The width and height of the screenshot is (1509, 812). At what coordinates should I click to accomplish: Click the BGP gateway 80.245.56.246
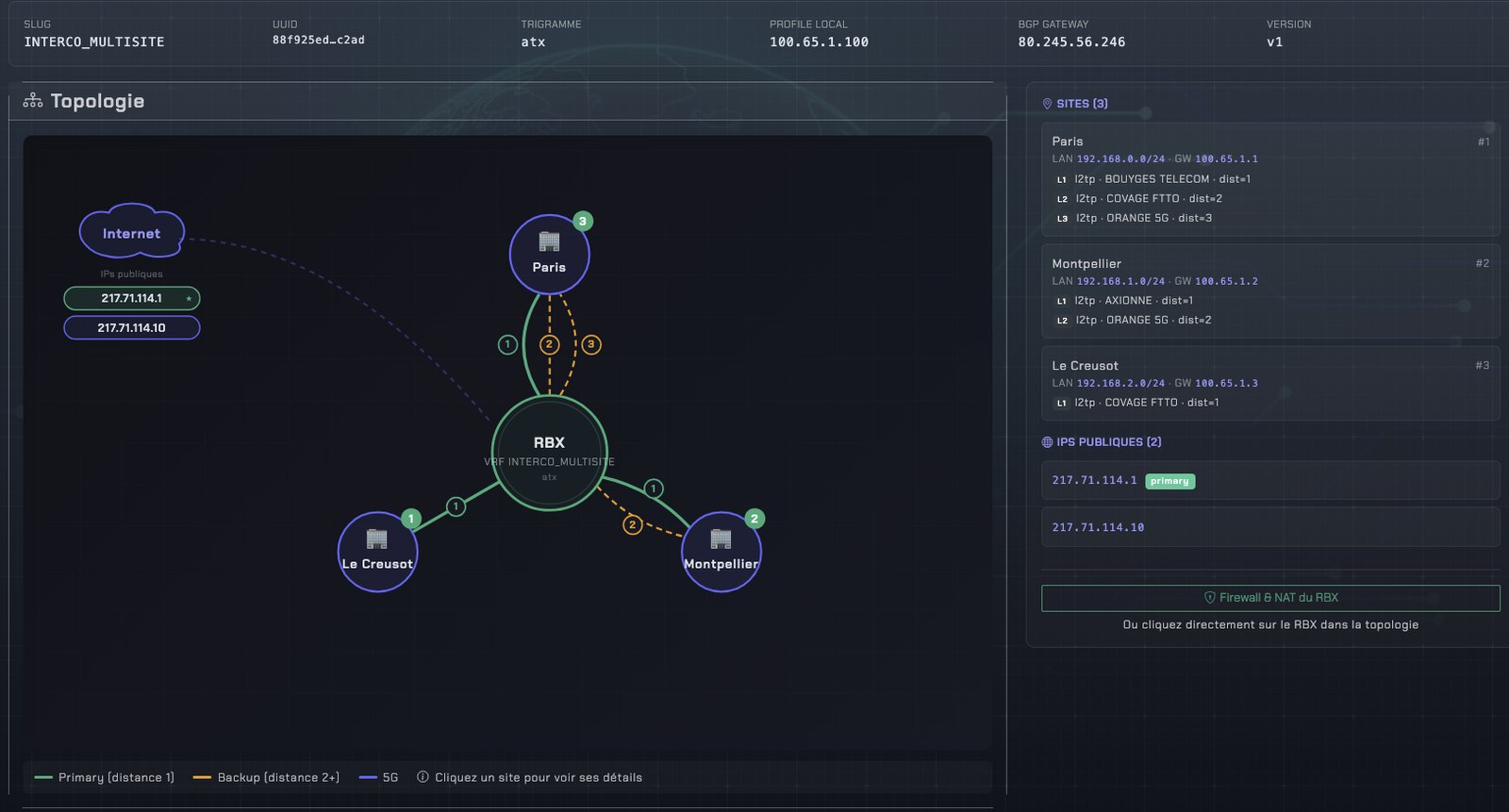tap(1071, 41)
